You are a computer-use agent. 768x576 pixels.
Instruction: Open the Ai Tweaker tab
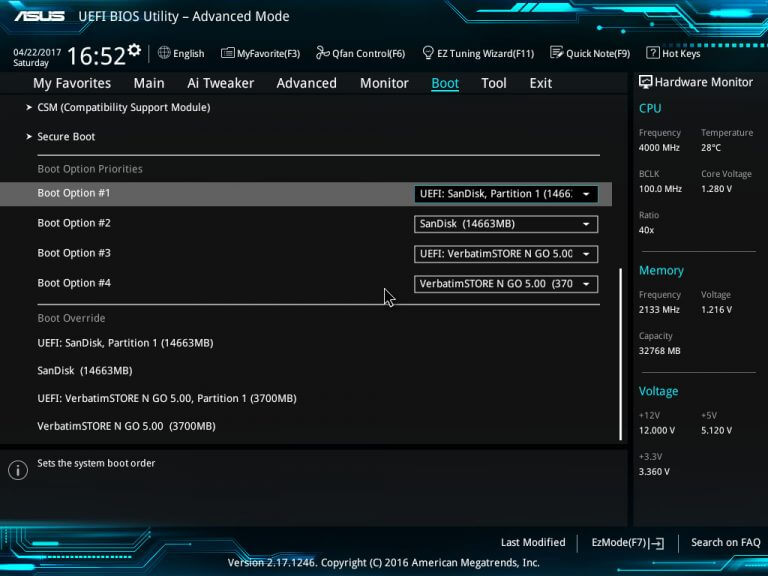point(220,83)
